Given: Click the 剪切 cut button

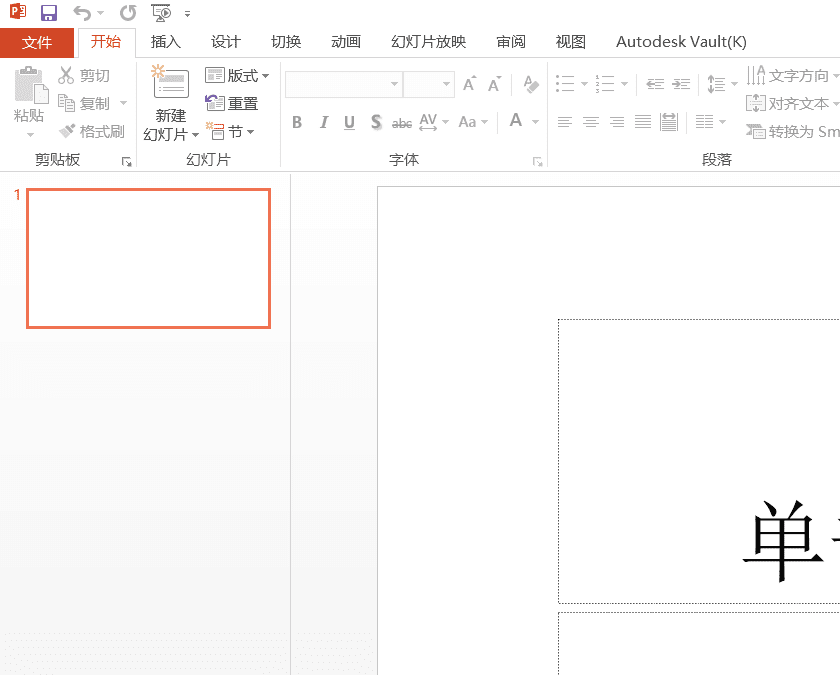Looking at the screenshot, I should [84, 76].
